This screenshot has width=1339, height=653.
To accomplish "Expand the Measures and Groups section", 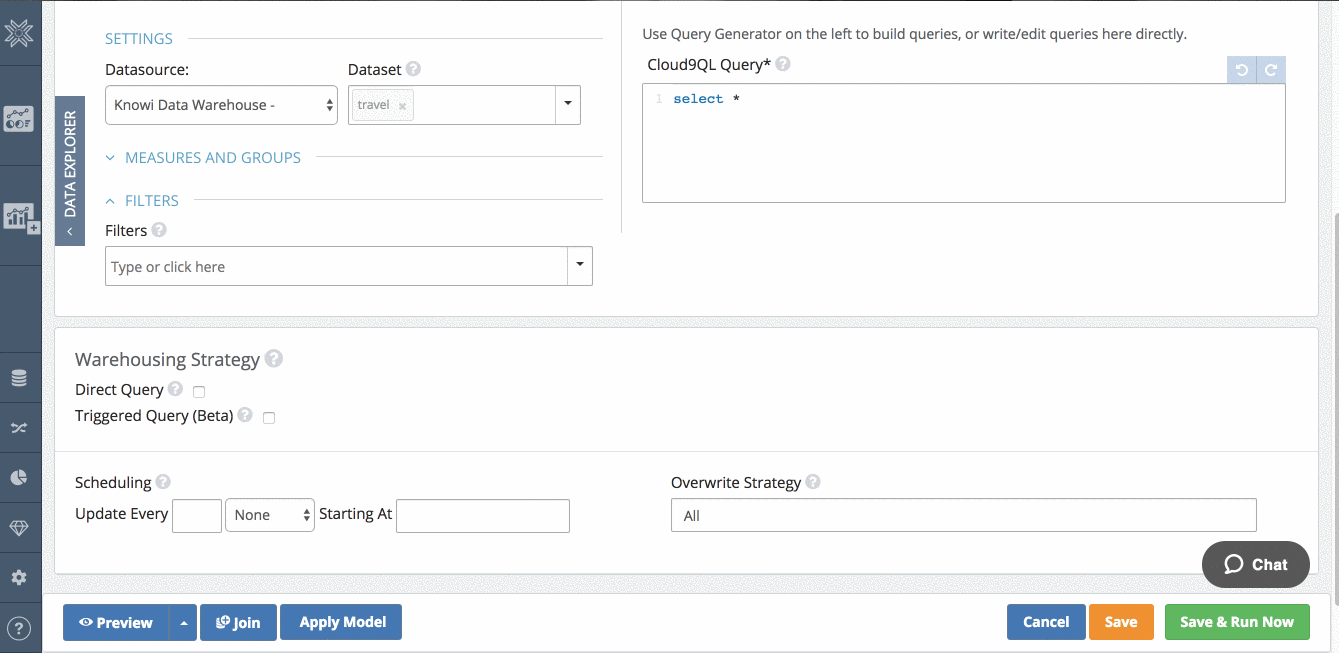I will 203,158.
